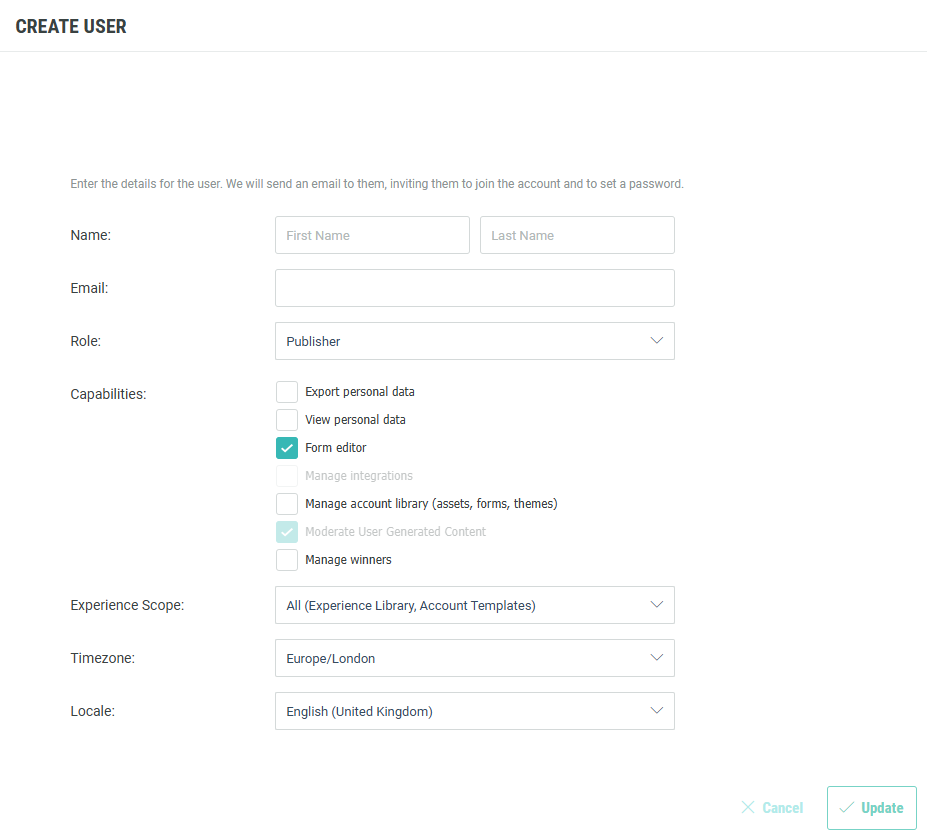The image size is (927, 839).
Task: Open the Experience Scope dropdown
Action: coord(460,605)
